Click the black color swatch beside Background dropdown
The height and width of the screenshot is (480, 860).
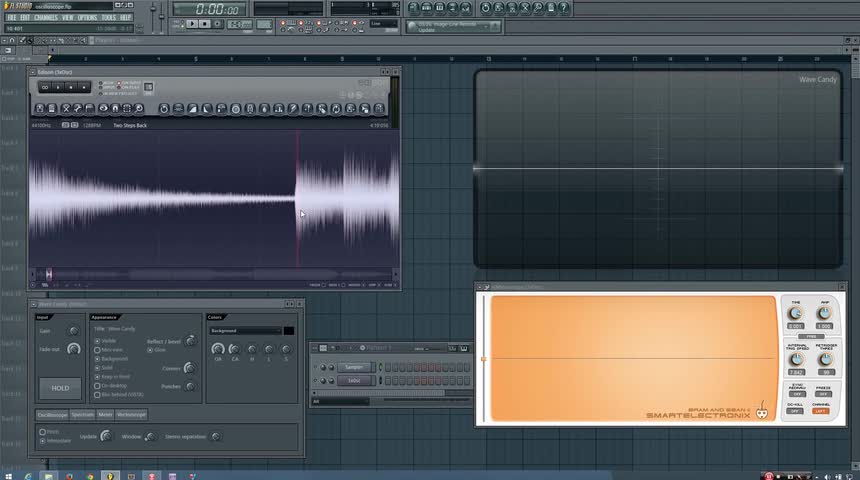(x=289, y=330)
